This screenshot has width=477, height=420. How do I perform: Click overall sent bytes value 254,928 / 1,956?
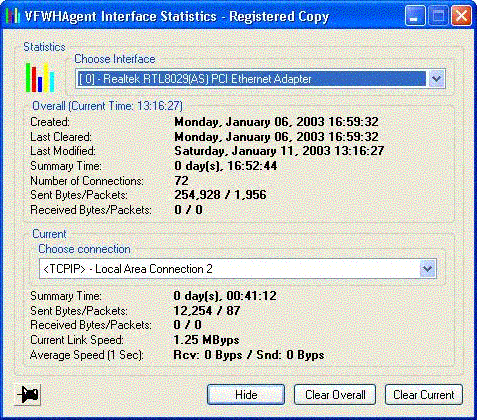click(220, 195)
